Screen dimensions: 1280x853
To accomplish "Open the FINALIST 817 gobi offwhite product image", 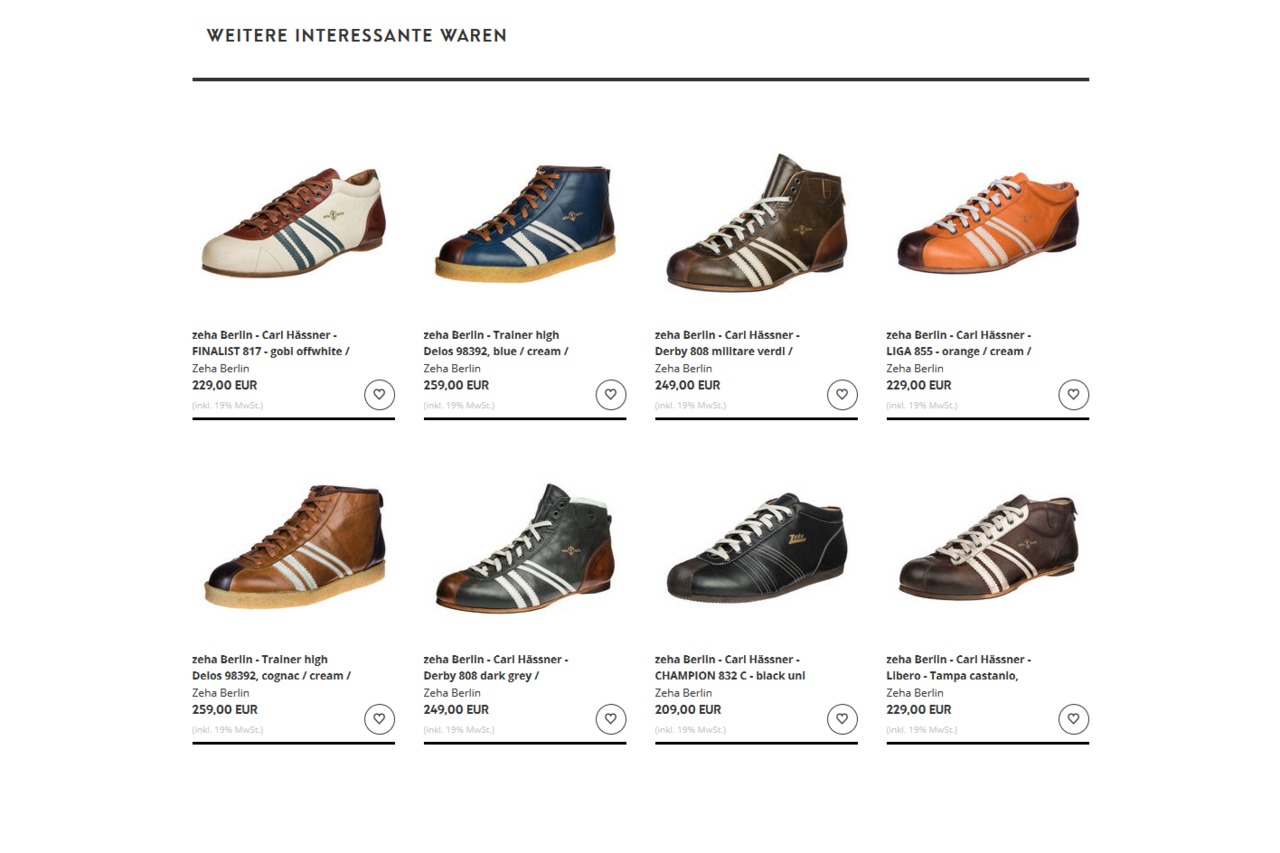I will pyautogui.click(x=294, y=223).
